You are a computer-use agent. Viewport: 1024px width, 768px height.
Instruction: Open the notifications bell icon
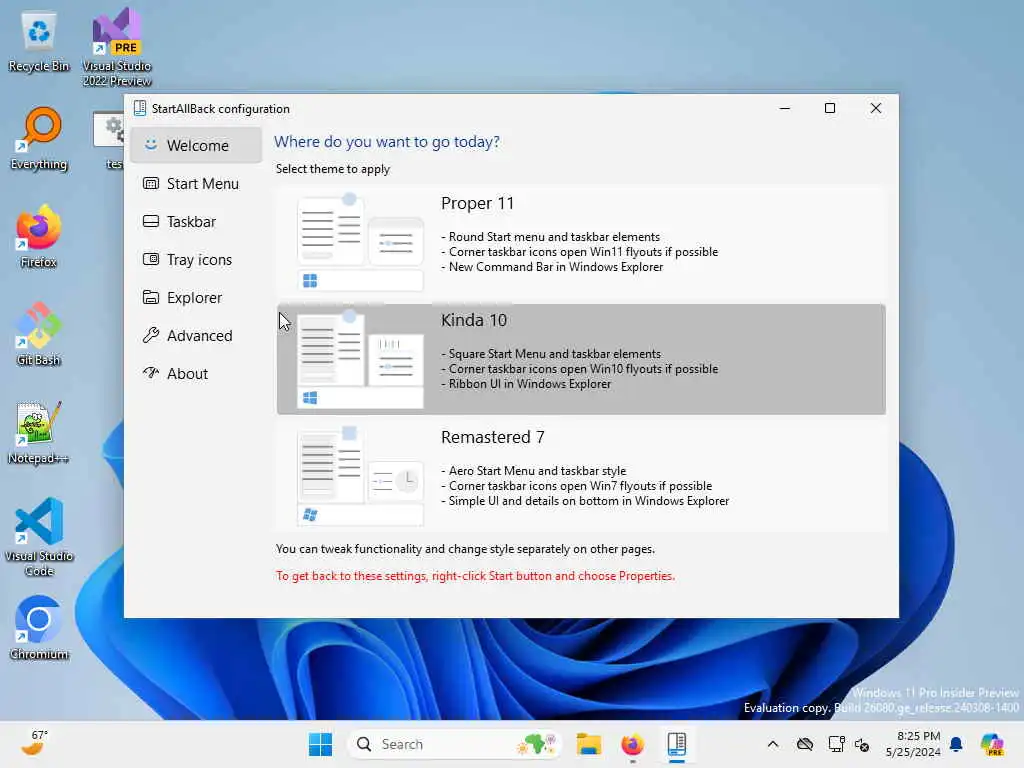956,744
